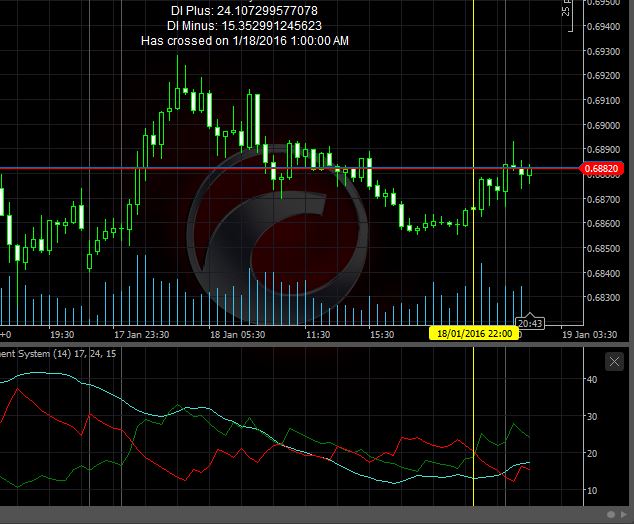Viewport: 634px width, 524px height.
Task: Click the 17 Jan 23:30 time axis label
Action: 142,335
